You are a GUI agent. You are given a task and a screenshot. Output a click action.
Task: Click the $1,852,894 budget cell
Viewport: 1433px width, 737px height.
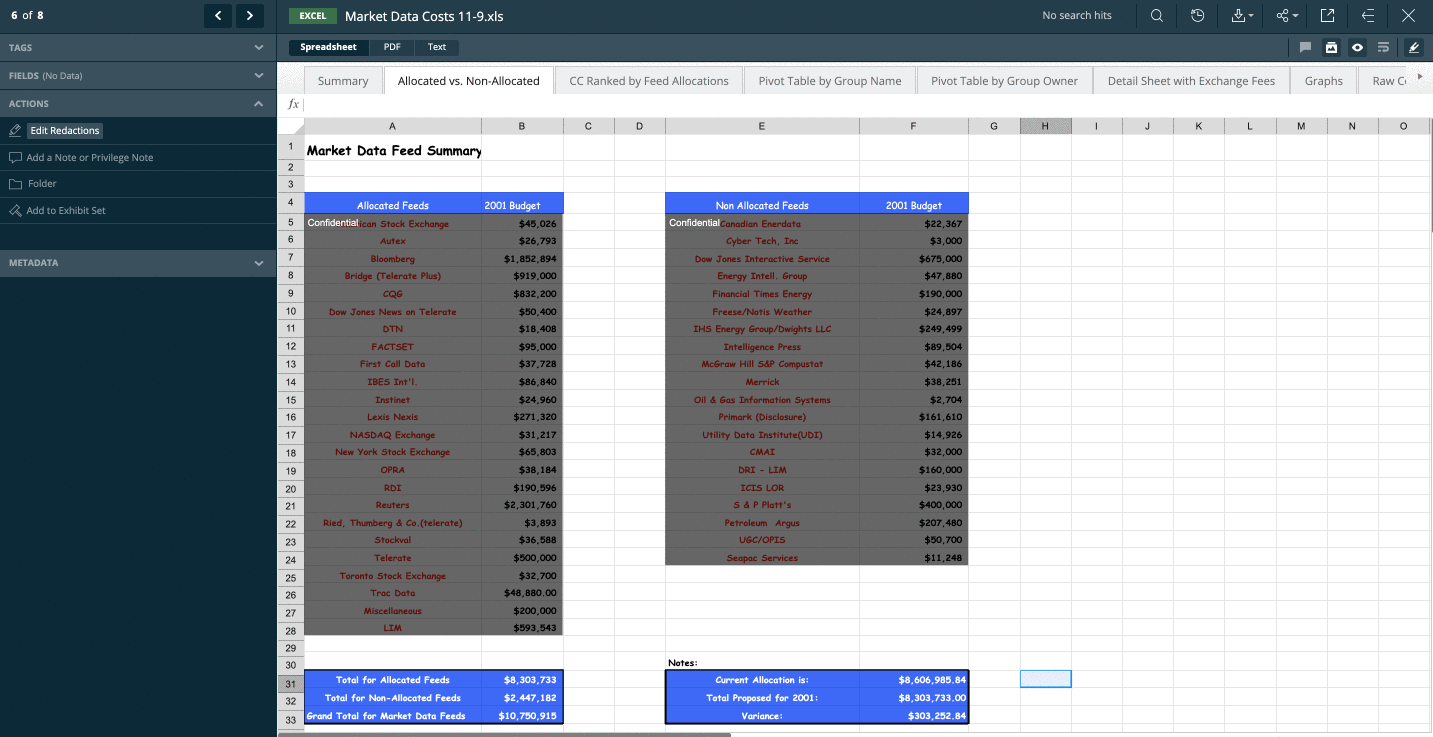click(x=522, y=259)
